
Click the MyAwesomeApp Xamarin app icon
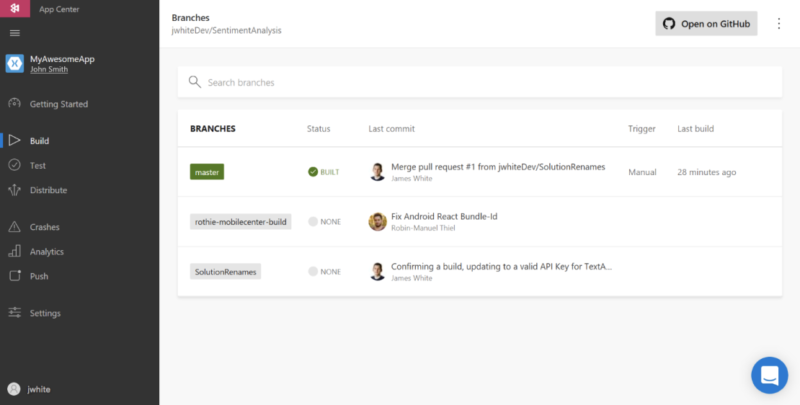[15, 64]
